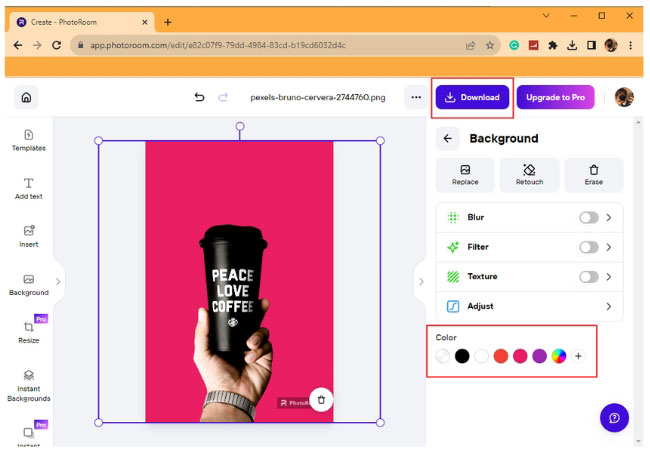Erase the background with Erase button
650x450 pixels.
(x=593, y=175)
